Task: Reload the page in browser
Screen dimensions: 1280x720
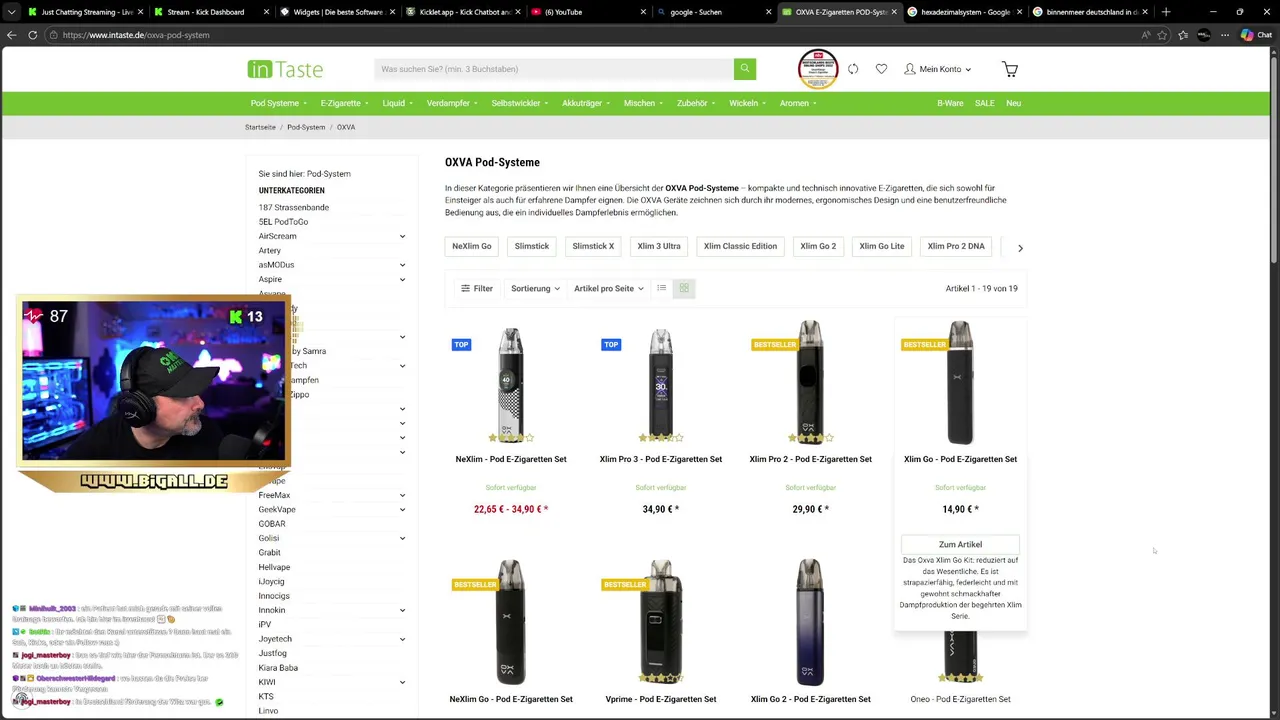Action: tap(33, 34)
